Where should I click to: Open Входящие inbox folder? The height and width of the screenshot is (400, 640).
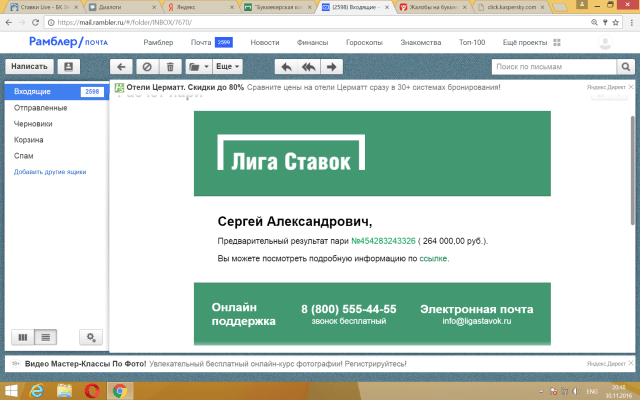(x=57, y=91)
